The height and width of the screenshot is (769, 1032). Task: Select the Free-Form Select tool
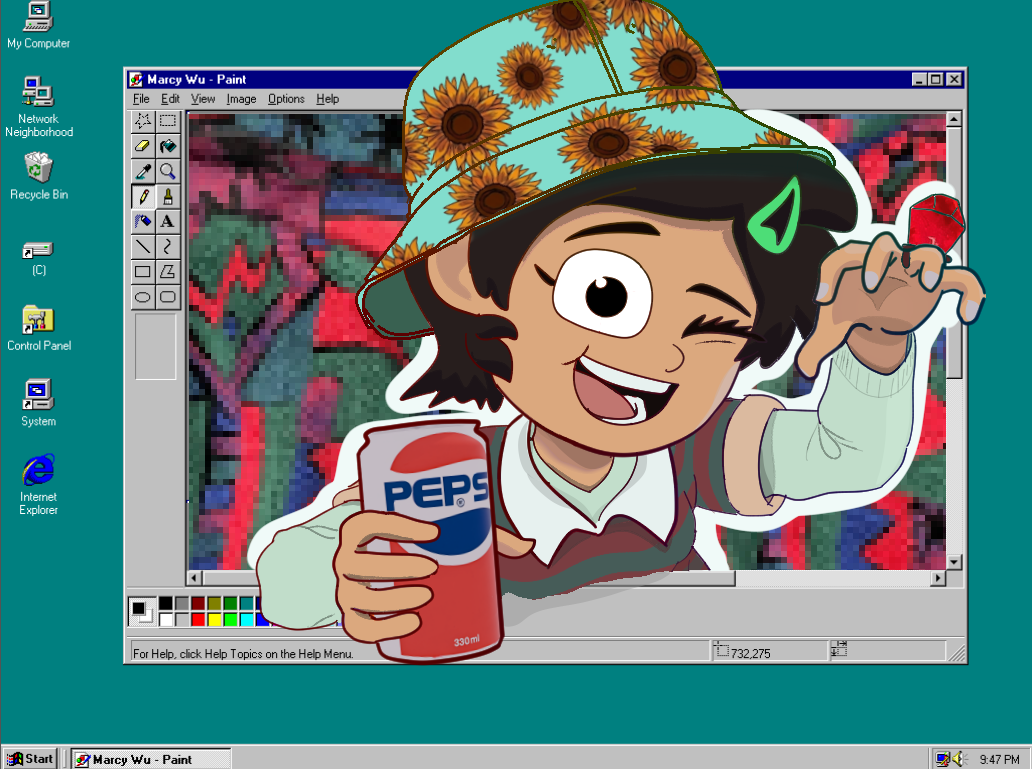(x=143, y=121)
